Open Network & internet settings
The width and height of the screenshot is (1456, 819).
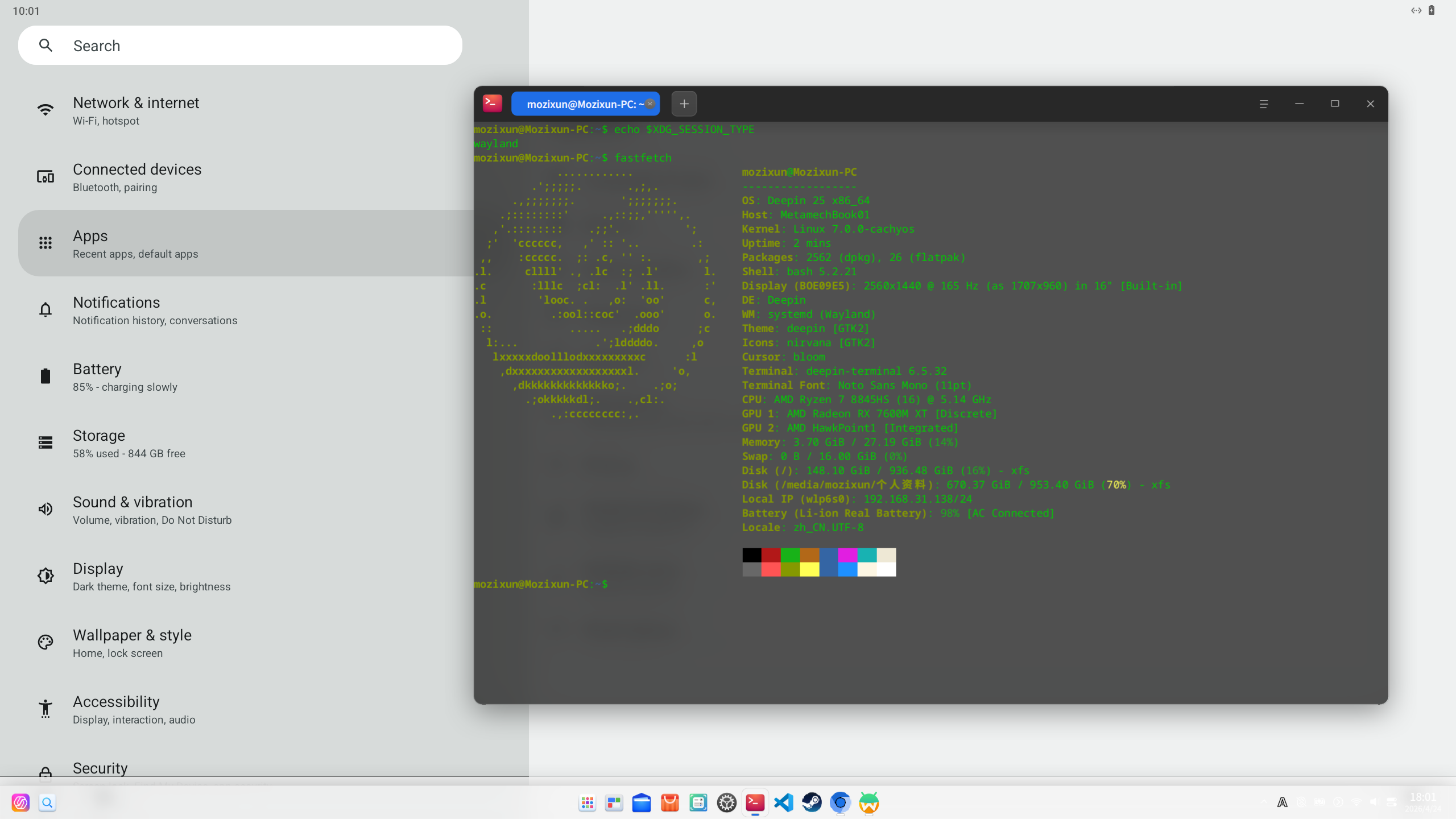pos(136,110)
